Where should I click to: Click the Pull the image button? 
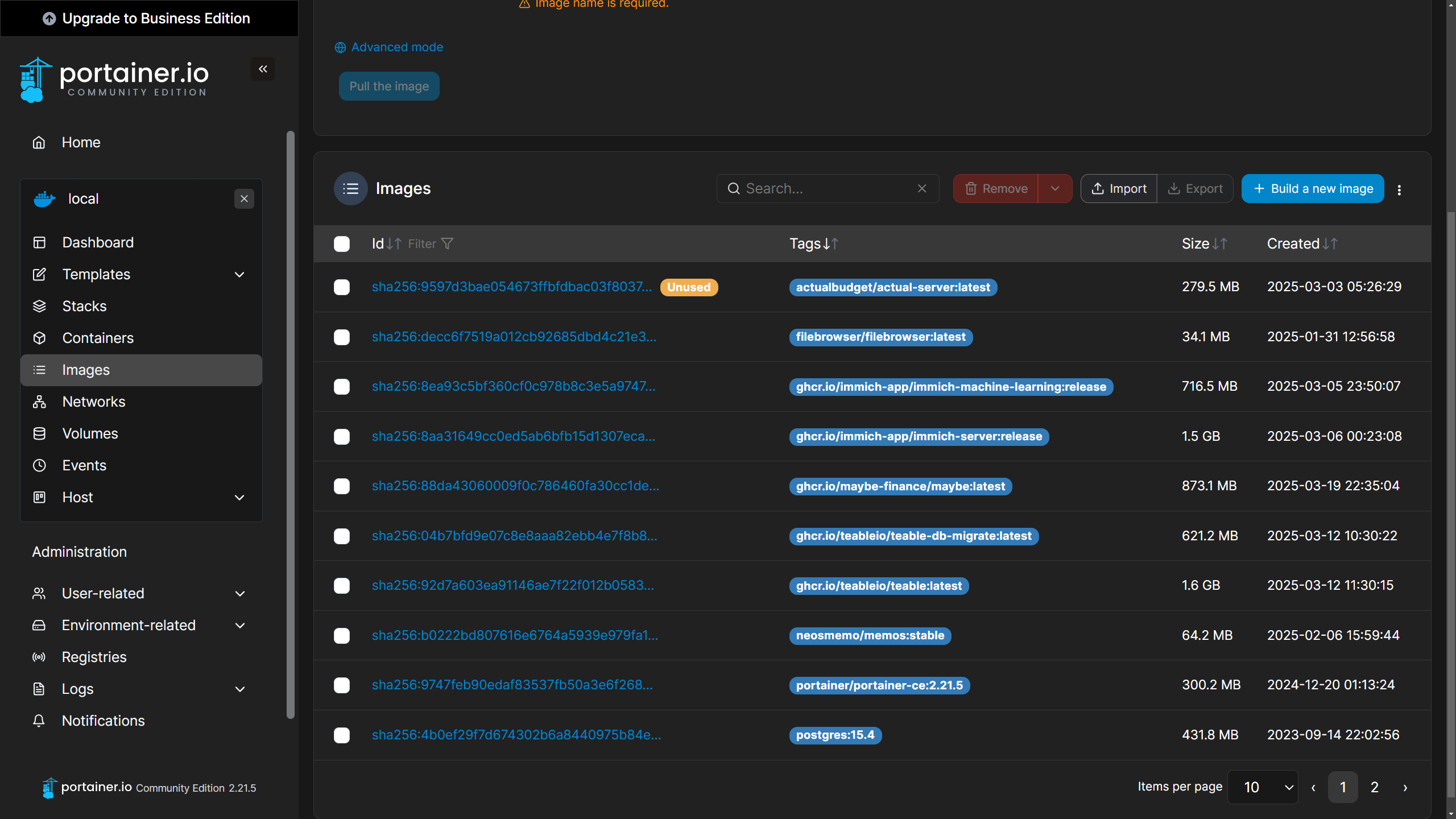coord(389,86)
